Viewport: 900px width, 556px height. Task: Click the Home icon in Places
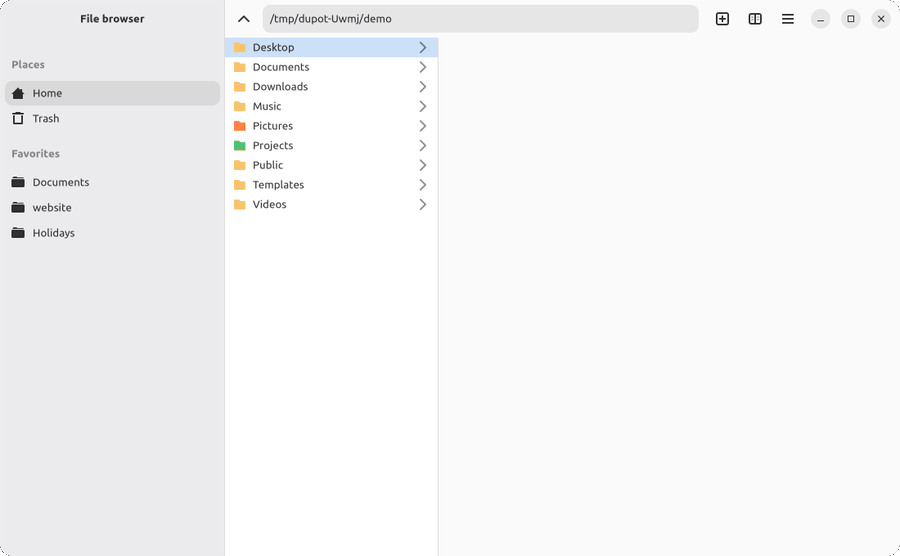pos(18,93)
